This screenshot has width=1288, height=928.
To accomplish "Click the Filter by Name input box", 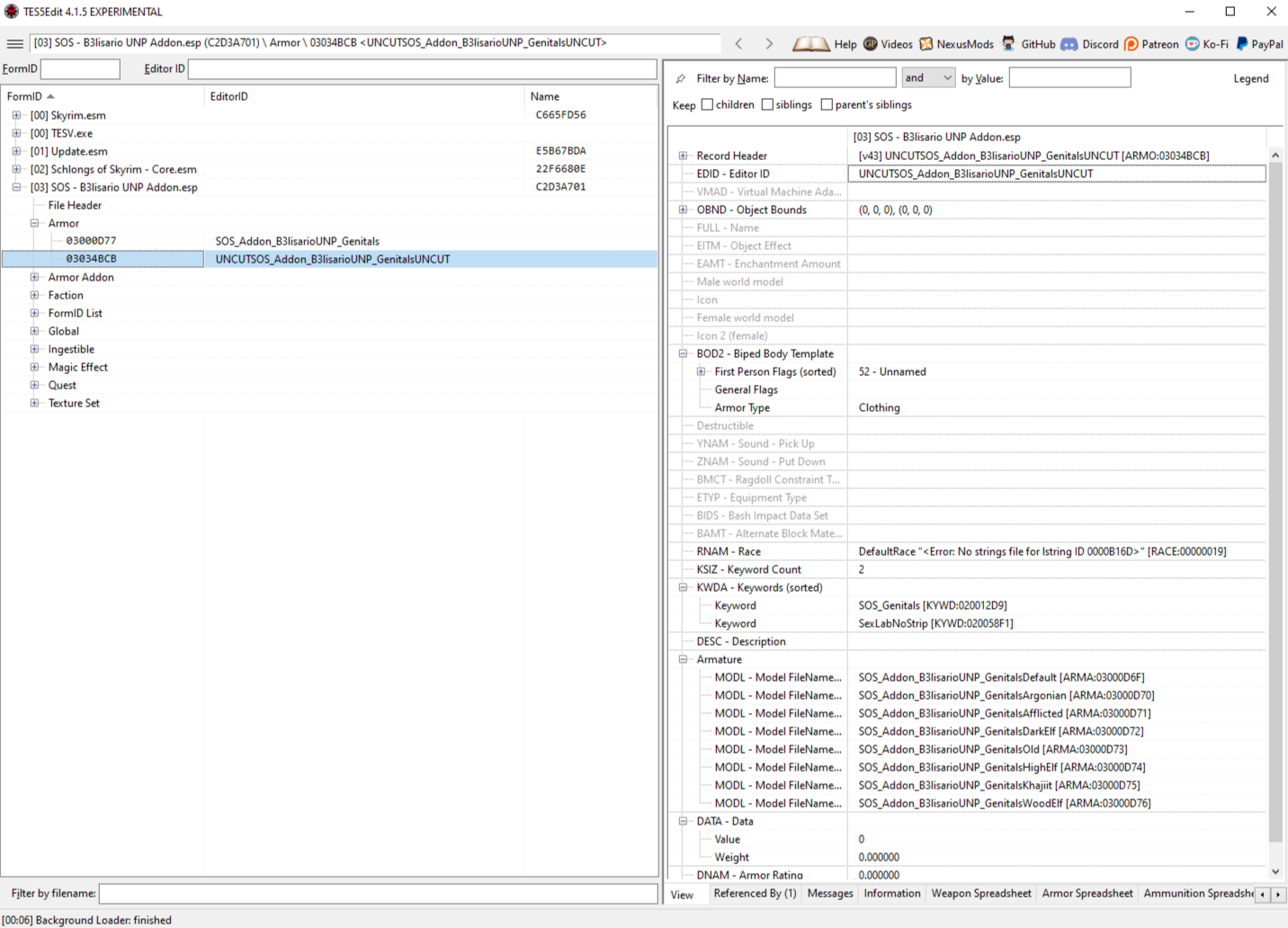I will pyautogui.click(x=835, y=78).
